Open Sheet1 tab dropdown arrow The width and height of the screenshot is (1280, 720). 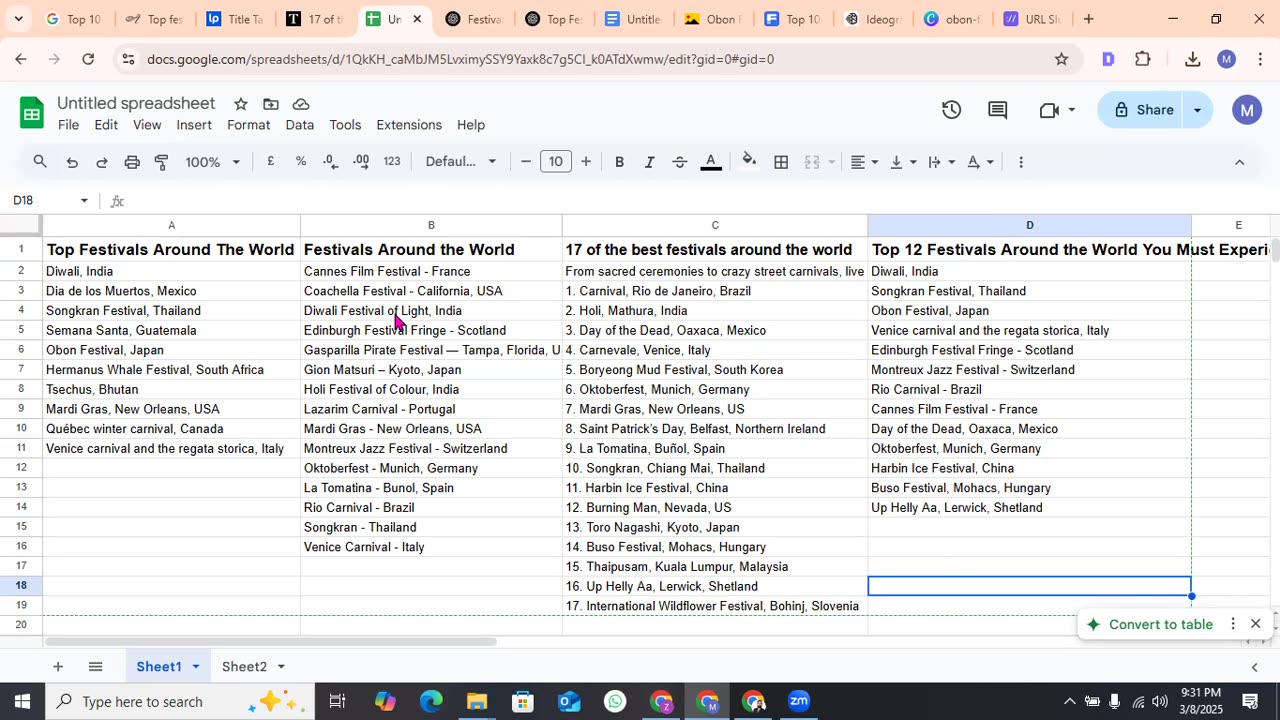[195, 667]
